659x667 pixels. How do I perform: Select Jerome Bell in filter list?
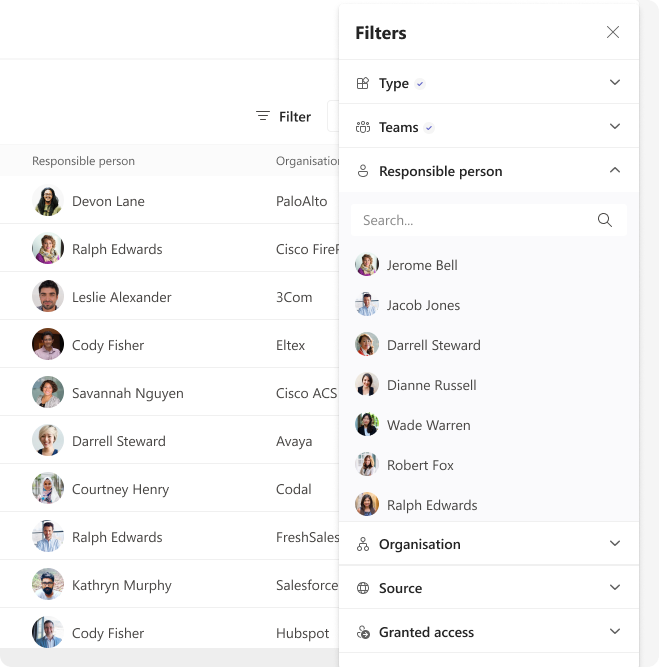[421, 265]
